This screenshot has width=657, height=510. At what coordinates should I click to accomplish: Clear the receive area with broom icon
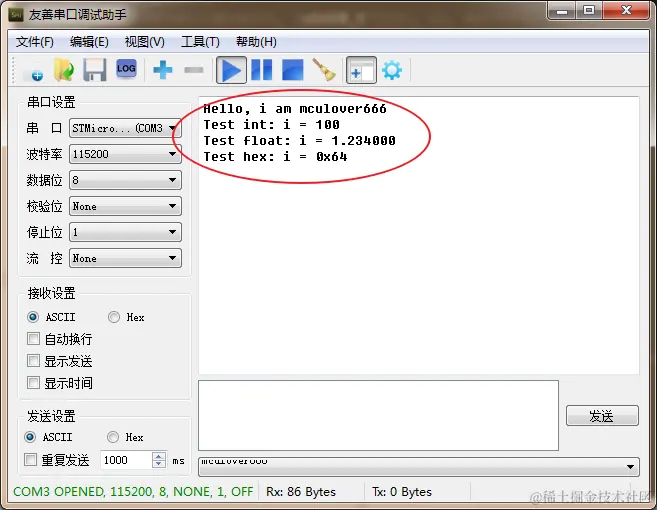(324, 70)
